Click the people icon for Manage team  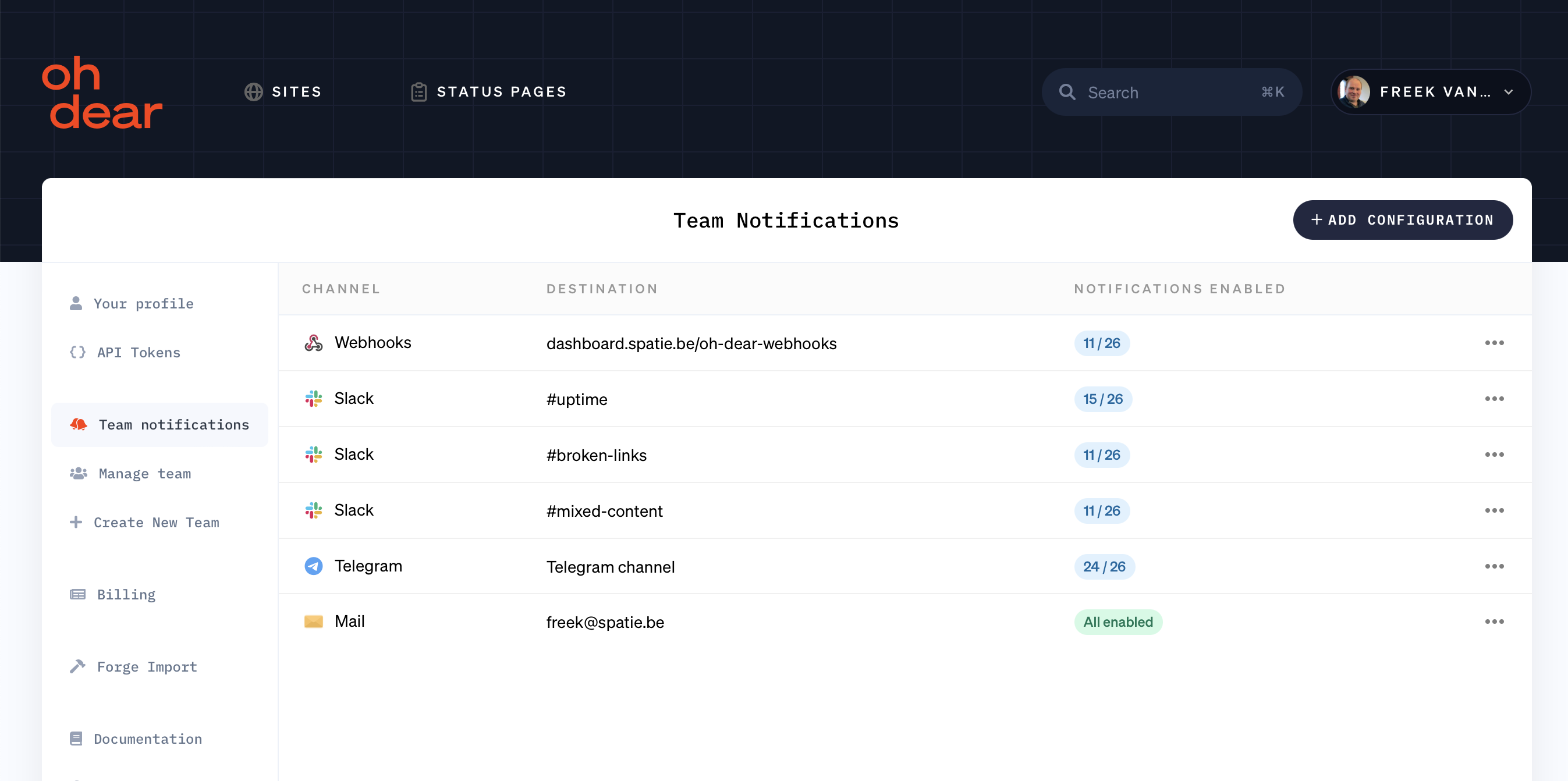[79, 473]
